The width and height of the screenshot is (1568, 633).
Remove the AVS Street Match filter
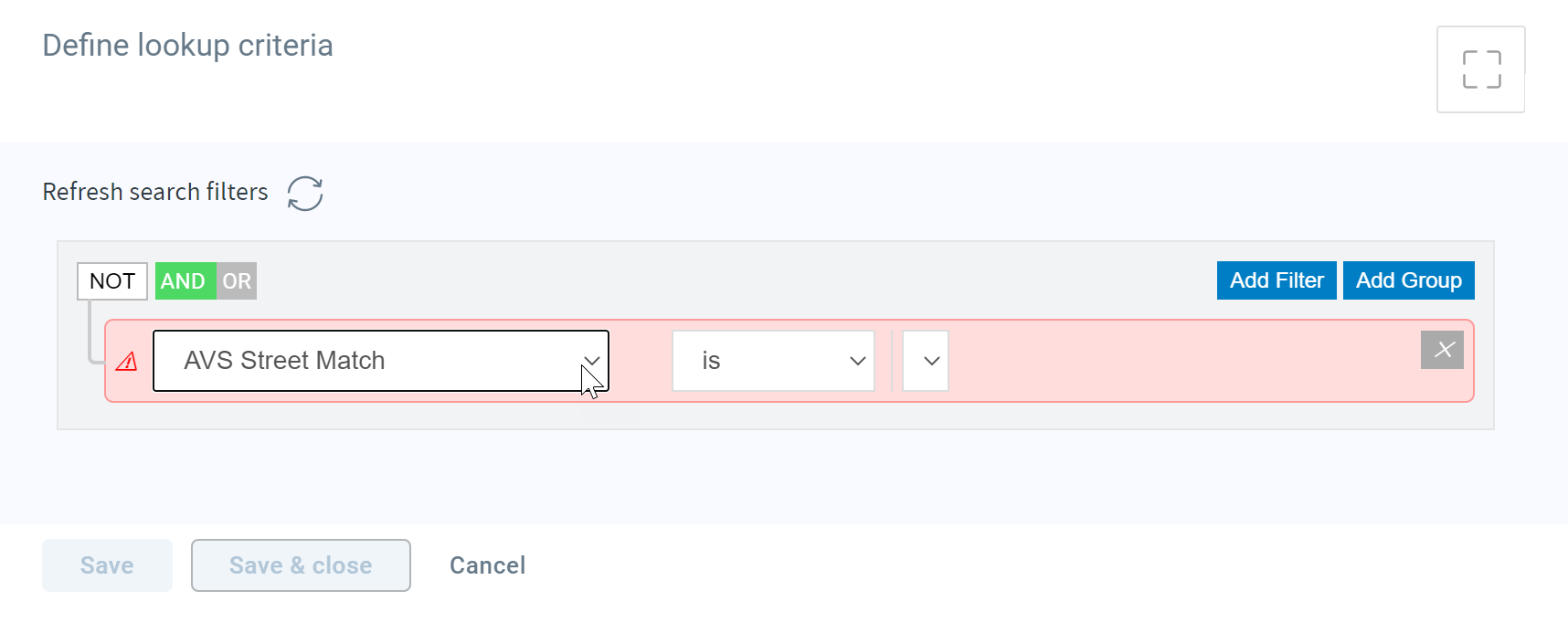(1442, 350)
